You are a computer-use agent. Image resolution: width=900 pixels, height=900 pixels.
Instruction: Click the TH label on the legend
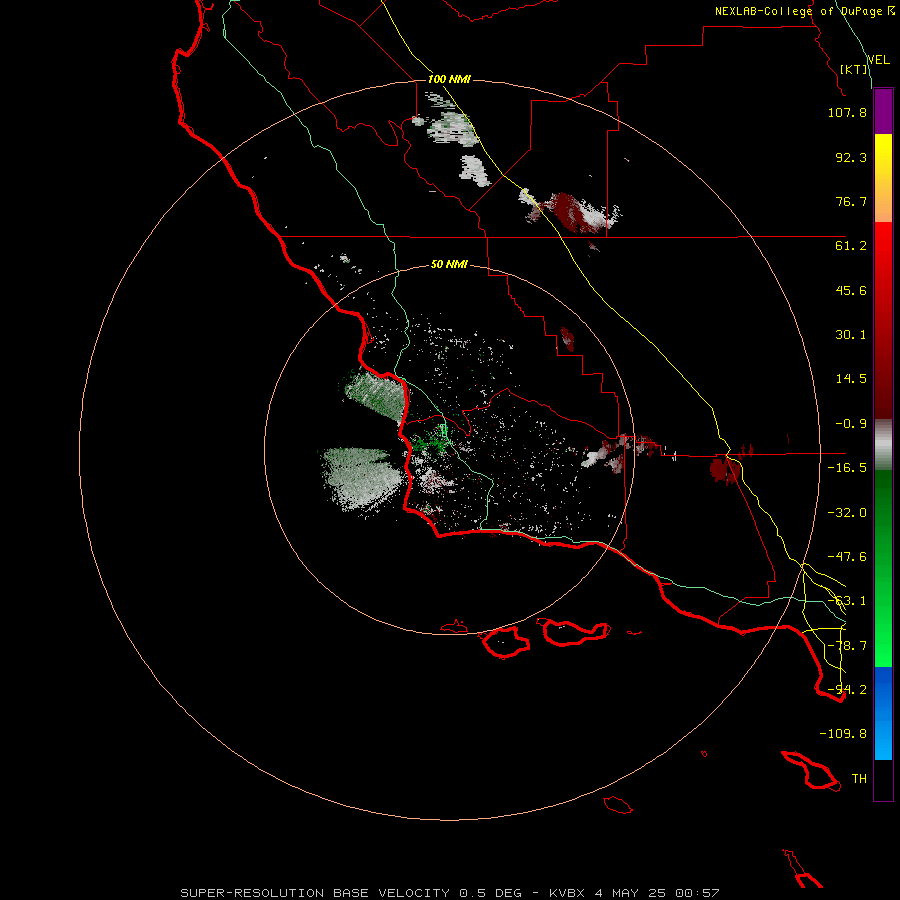pyautogui.click(x=859, y=779)
